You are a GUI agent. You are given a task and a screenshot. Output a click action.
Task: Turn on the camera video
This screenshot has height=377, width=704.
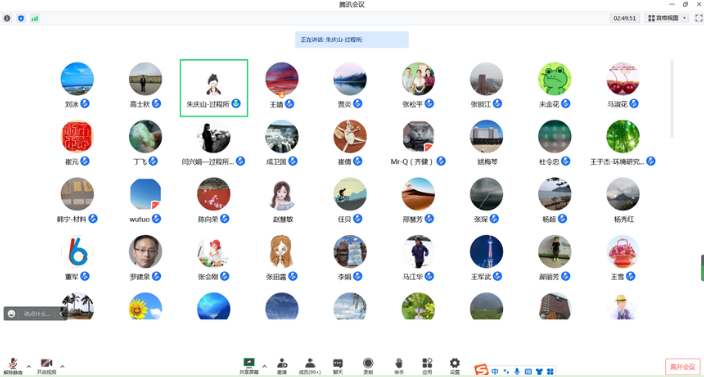pyautogui.click(x=46, y=366)
